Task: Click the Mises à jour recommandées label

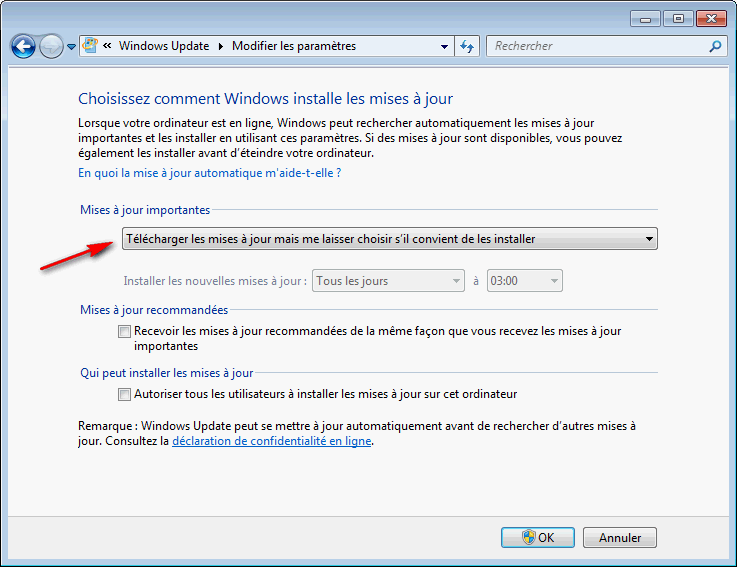Action: [x=154, y=310]
